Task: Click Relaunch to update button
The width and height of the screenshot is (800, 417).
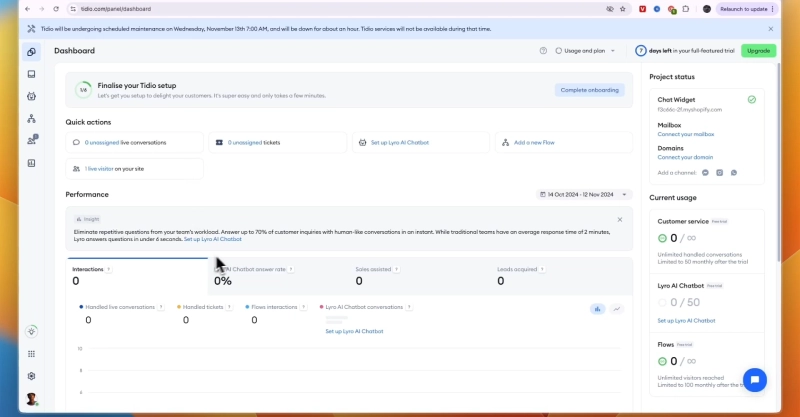Action: pyautogui.click(x=747, y=9)
